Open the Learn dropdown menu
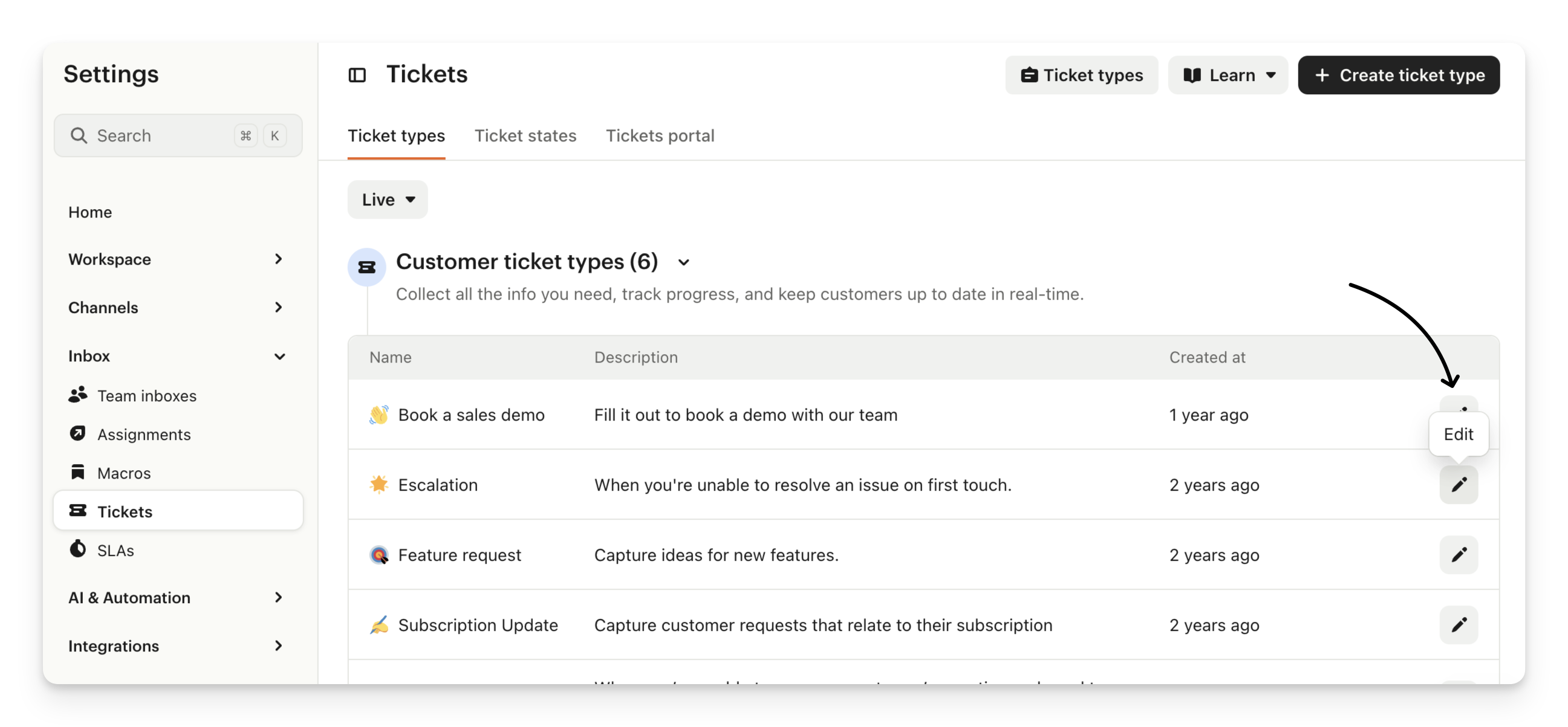The image size is (1568, 727). 1227,75
